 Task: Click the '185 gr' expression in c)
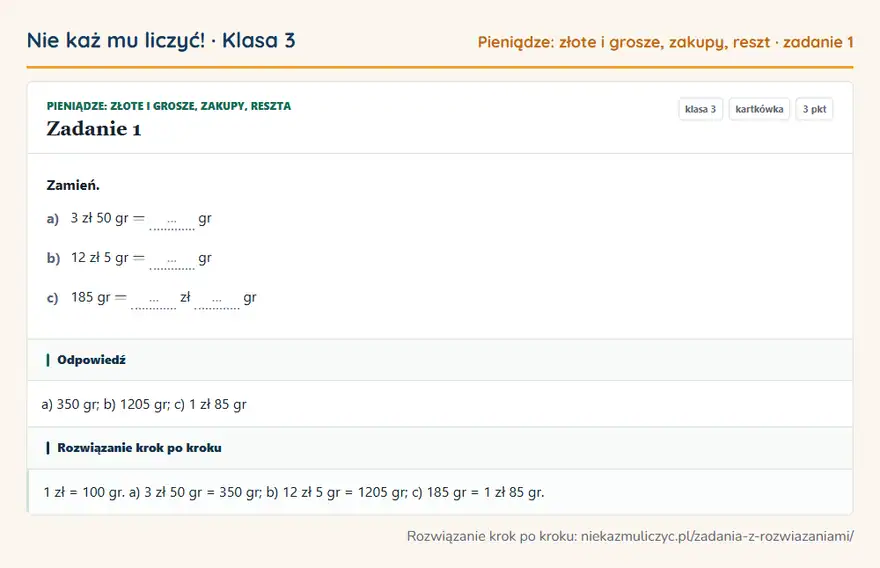(x=90, y=297)
